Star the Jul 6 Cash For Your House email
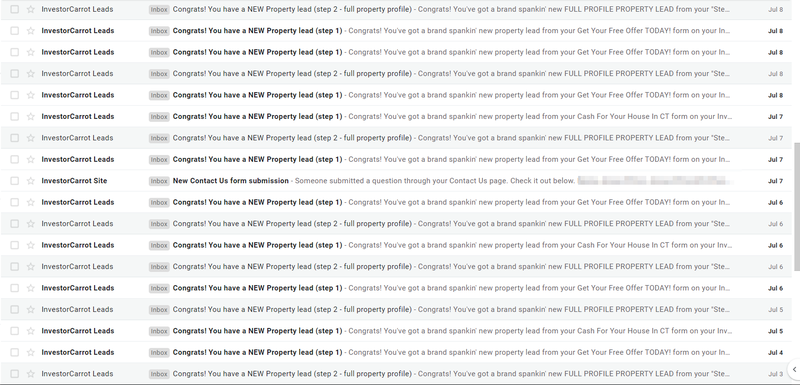Image resolution: width=800 pixels, height=385 pixels. 31,245
